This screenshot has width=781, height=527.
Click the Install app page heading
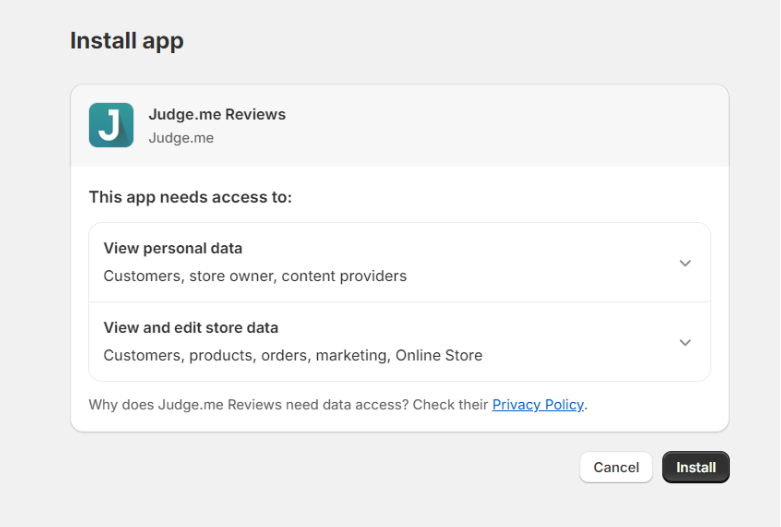127,41
